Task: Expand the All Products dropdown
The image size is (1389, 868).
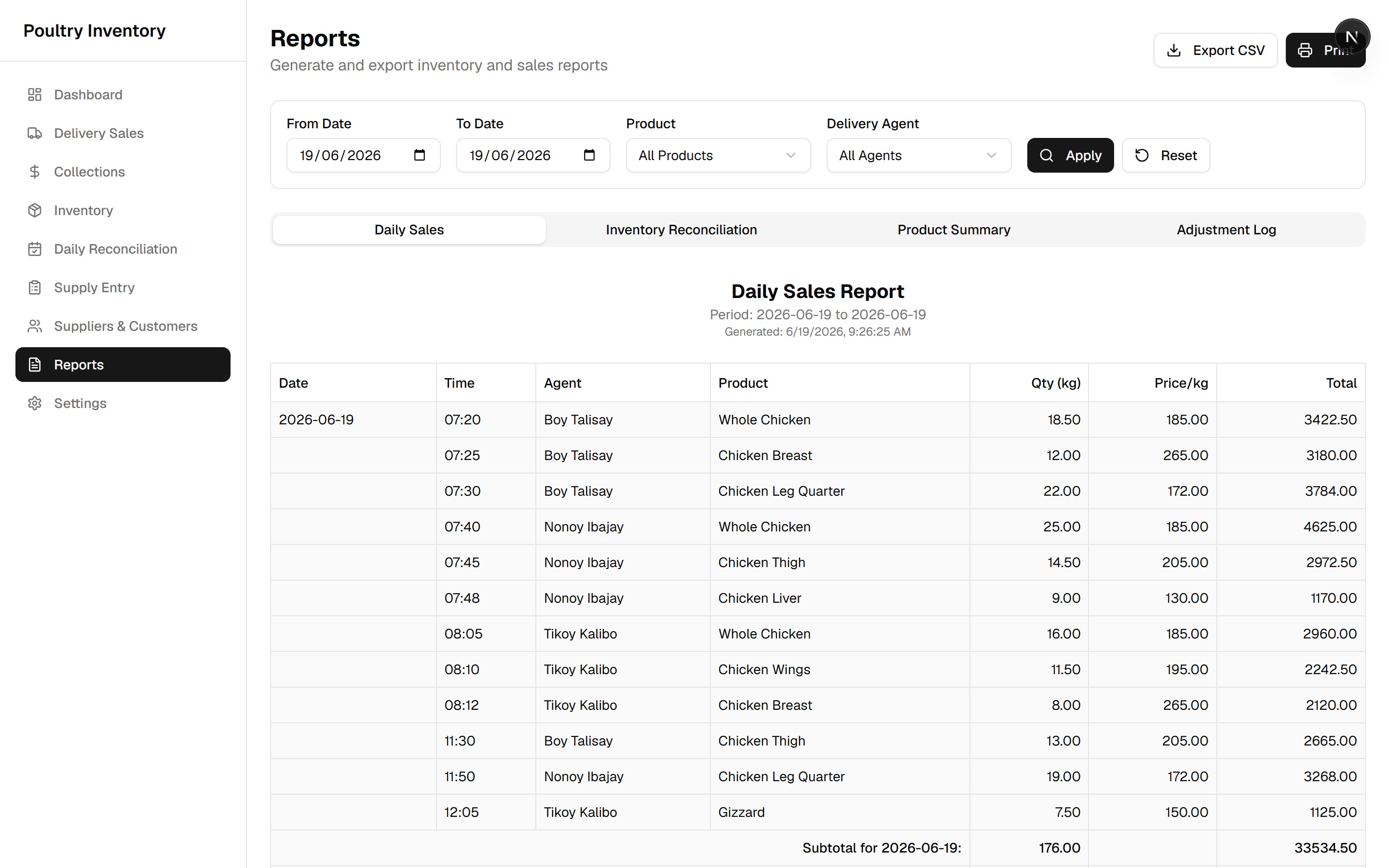Action: tap(718, 155)
